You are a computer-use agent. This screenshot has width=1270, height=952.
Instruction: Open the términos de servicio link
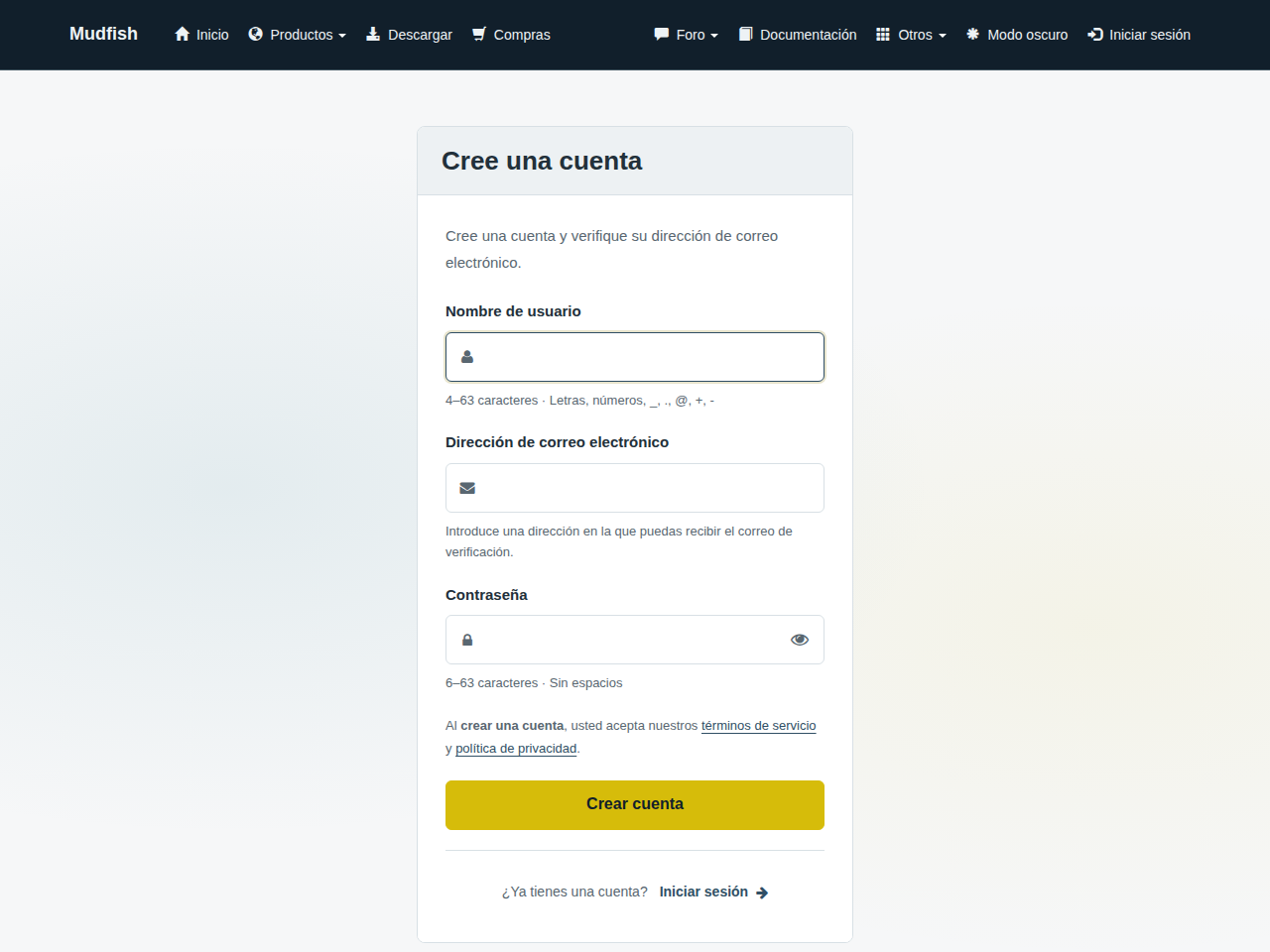759,726
